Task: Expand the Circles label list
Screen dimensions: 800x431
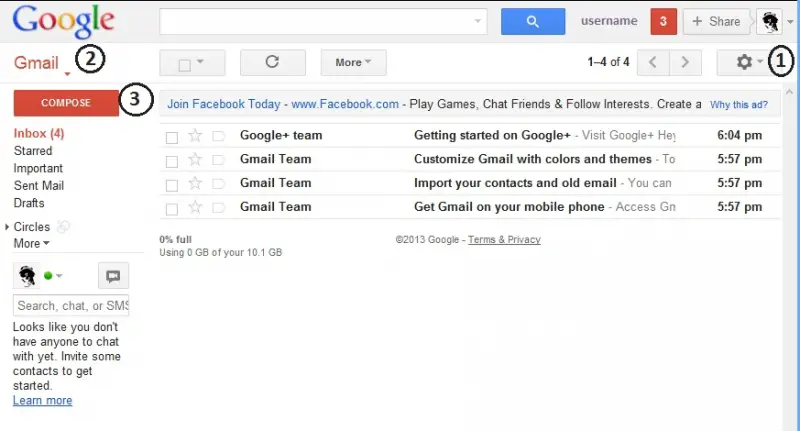Action: pos(7,227)
